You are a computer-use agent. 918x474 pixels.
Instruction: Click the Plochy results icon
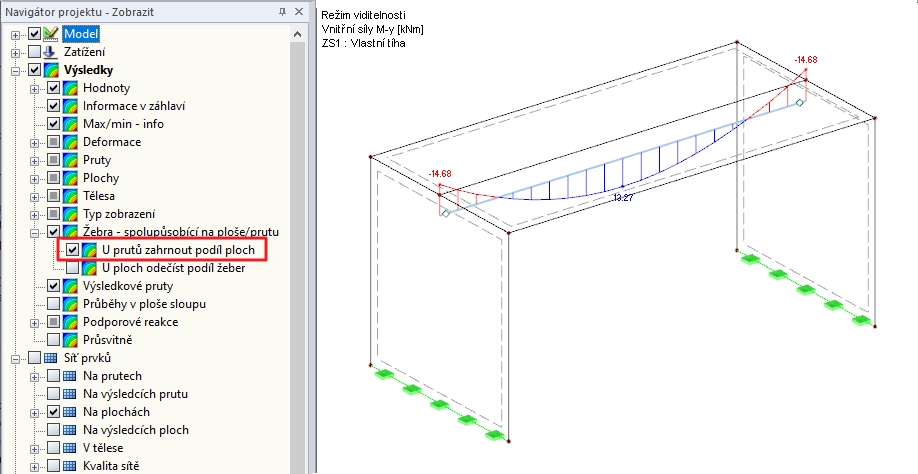coord(70,178)
